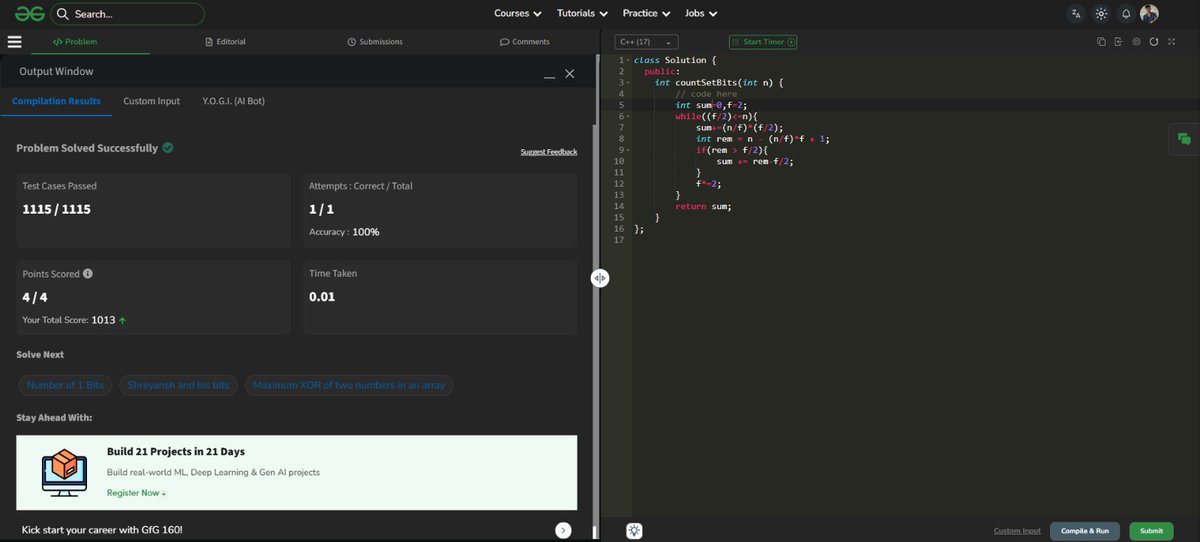Open the language translate icon
1200x542 pixels.
click(1076, 14)
